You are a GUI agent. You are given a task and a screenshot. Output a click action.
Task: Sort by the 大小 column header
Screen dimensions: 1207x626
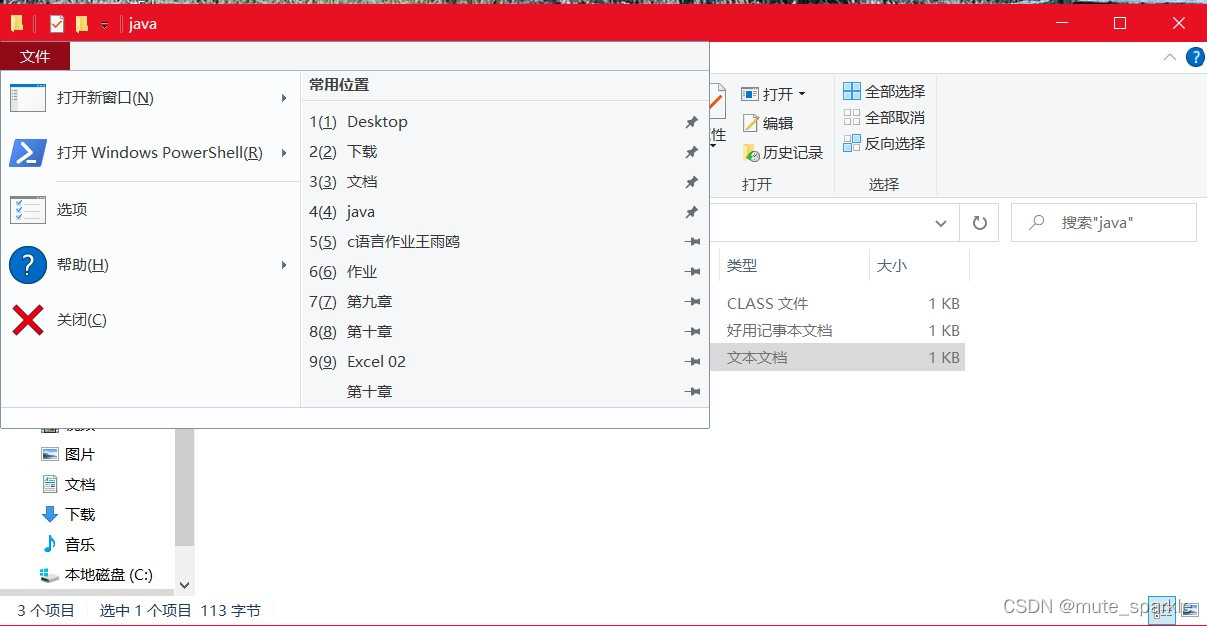point(919,266)
